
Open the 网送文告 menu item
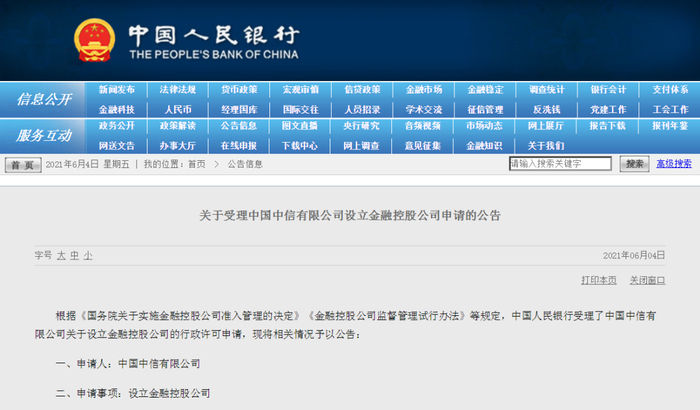[117, 146]
